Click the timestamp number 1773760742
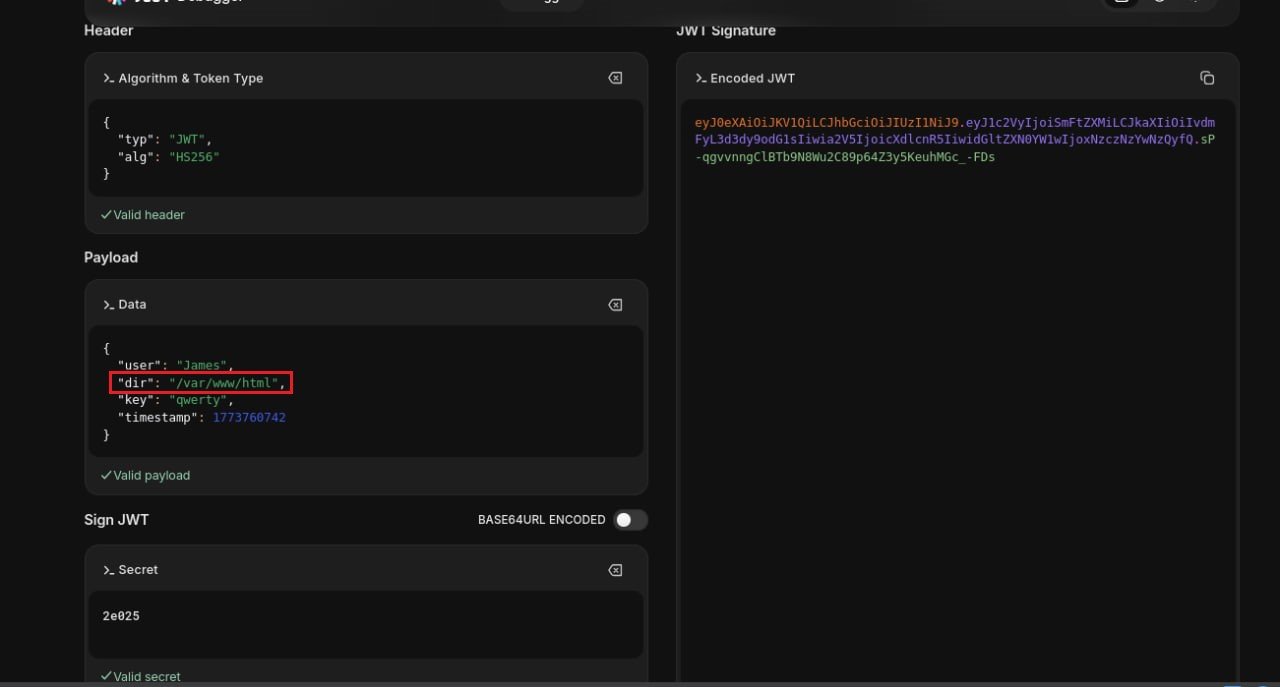Viewport: 1280px width, 687px height. point(248,417)
